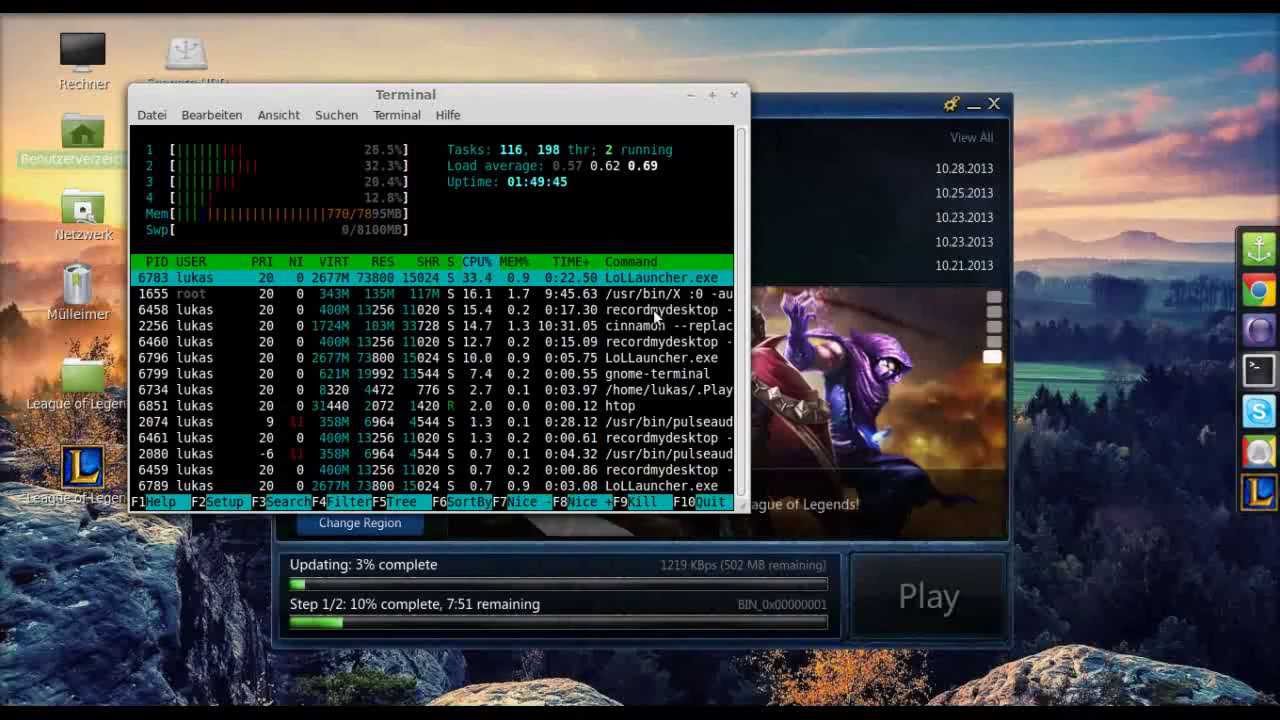Click F3 Search in htop

[281, 502]
